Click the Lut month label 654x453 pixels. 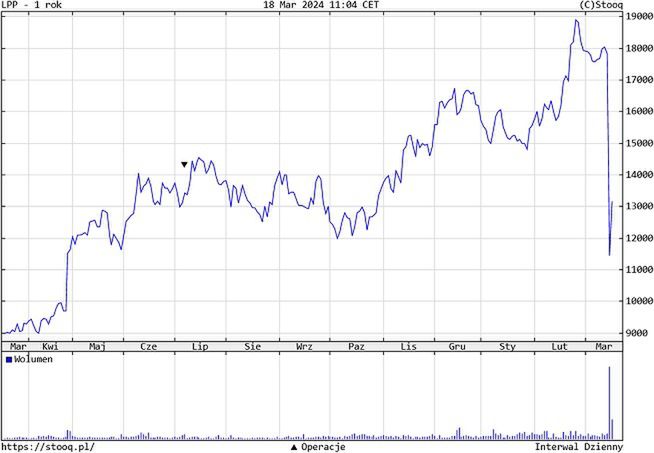(x=559, y=347)
